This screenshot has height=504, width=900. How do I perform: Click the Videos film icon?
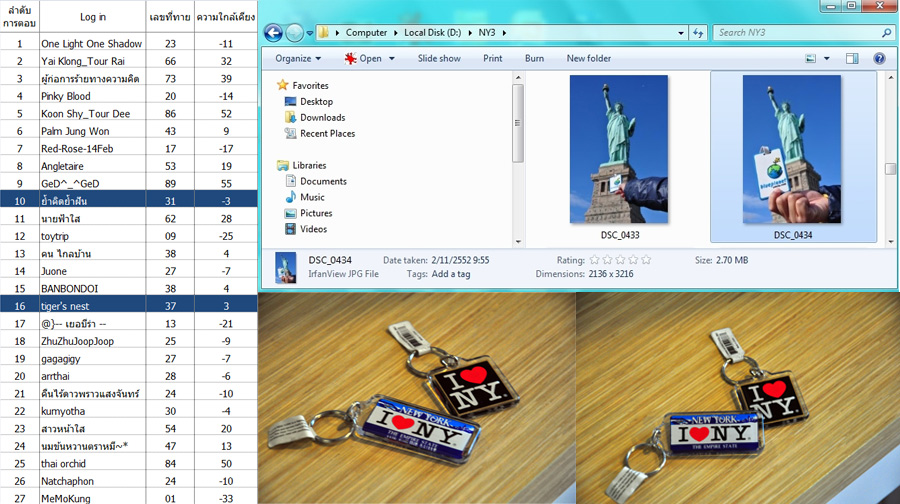[x=290, y=229]
